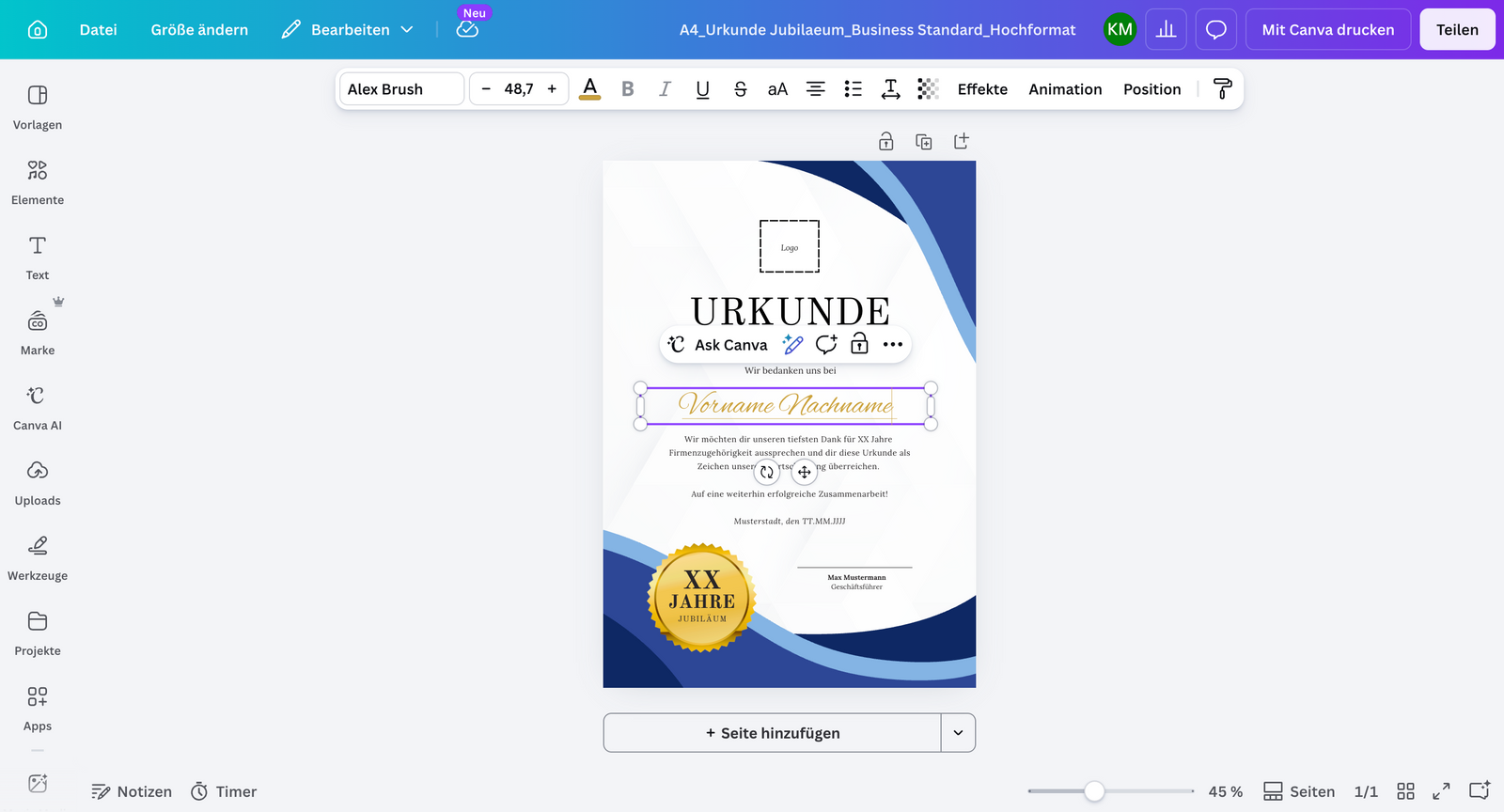1504x812 pixels.
Task: Open the Canva AI sidebar panel
Action: point(38,408)
